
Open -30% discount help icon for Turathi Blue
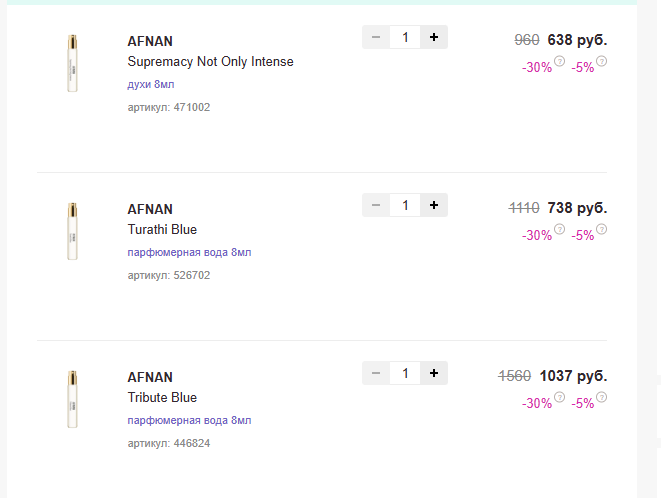559,229
